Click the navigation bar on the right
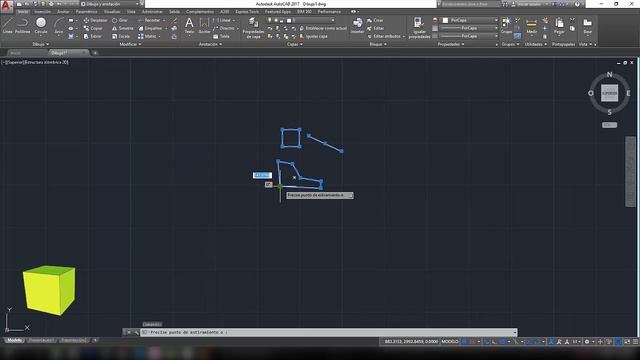The width and height of the screenshot is (640, 360). 630,172
